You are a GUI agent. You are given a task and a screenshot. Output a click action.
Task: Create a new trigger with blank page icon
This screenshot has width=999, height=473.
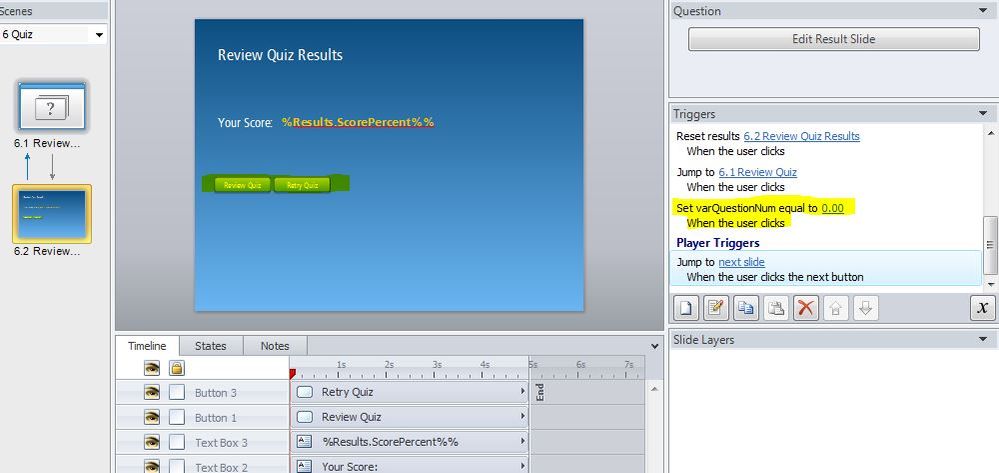tap(685, 309)
